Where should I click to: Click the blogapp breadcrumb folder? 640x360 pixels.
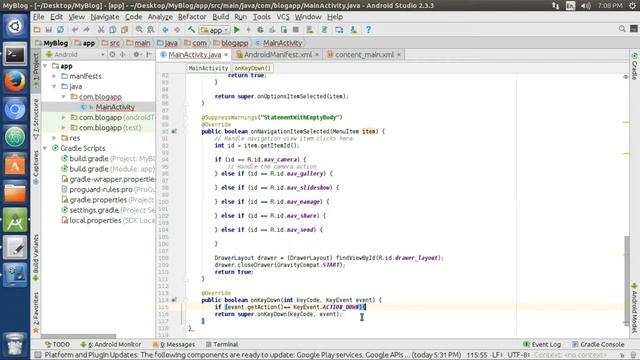tap(231, 43)
